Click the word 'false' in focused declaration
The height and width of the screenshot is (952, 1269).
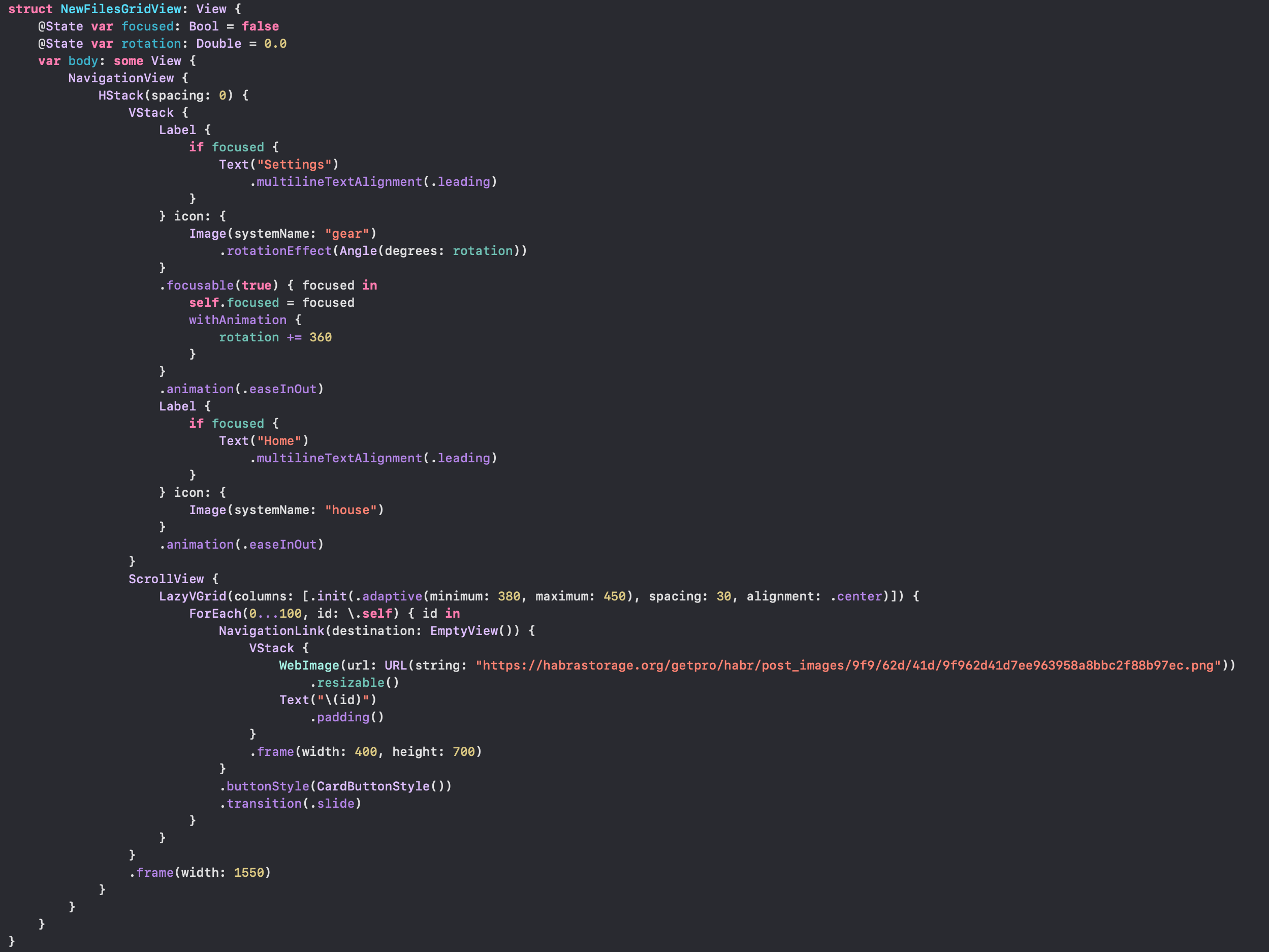coord(261,26)
